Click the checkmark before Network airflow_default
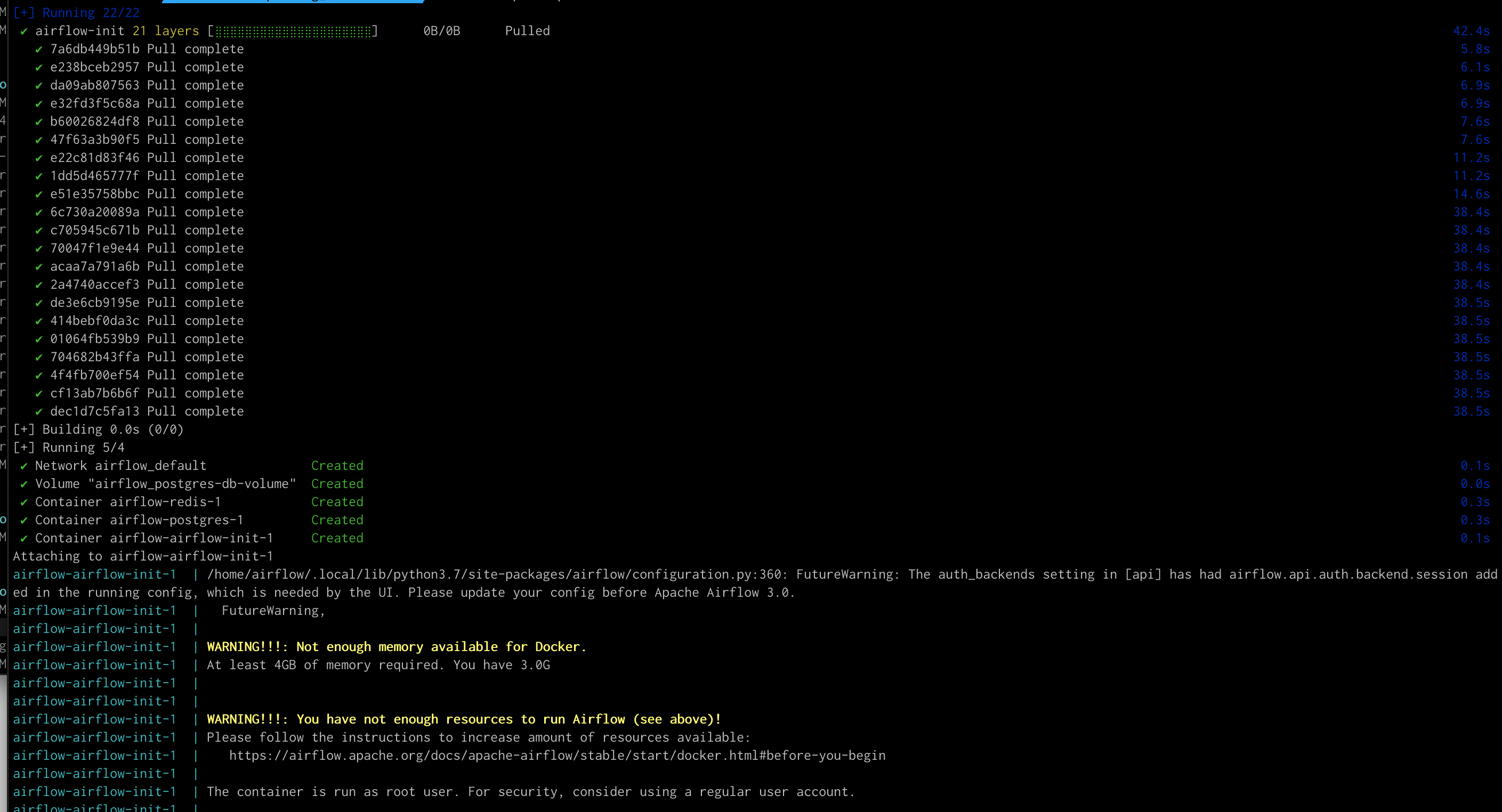This screenshot has height=812, width=1502. coord(24,466)
